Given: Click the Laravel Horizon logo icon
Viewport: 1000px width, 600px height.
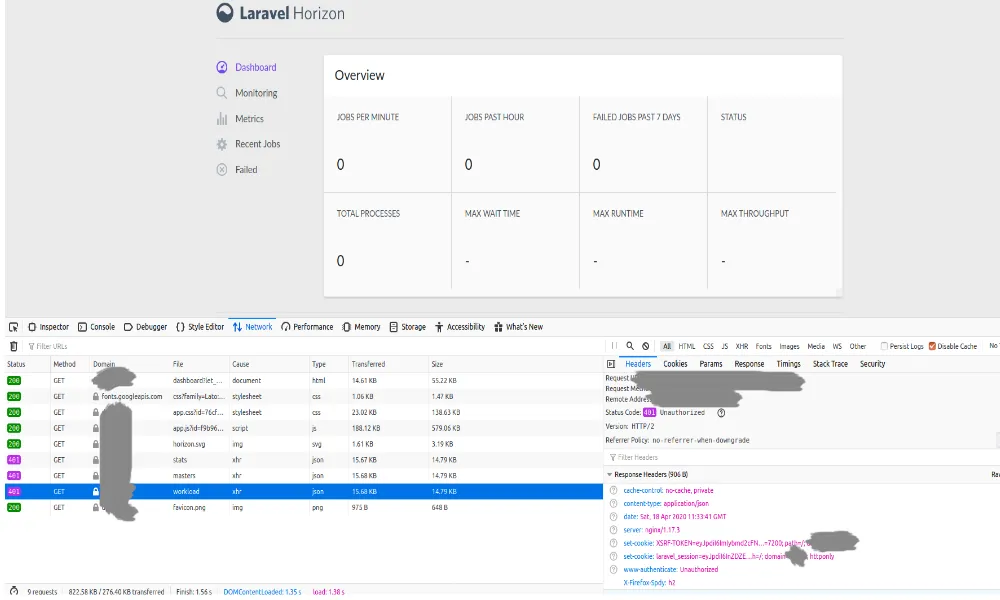Looking at the screenshot, I should [x=224, y=13].
